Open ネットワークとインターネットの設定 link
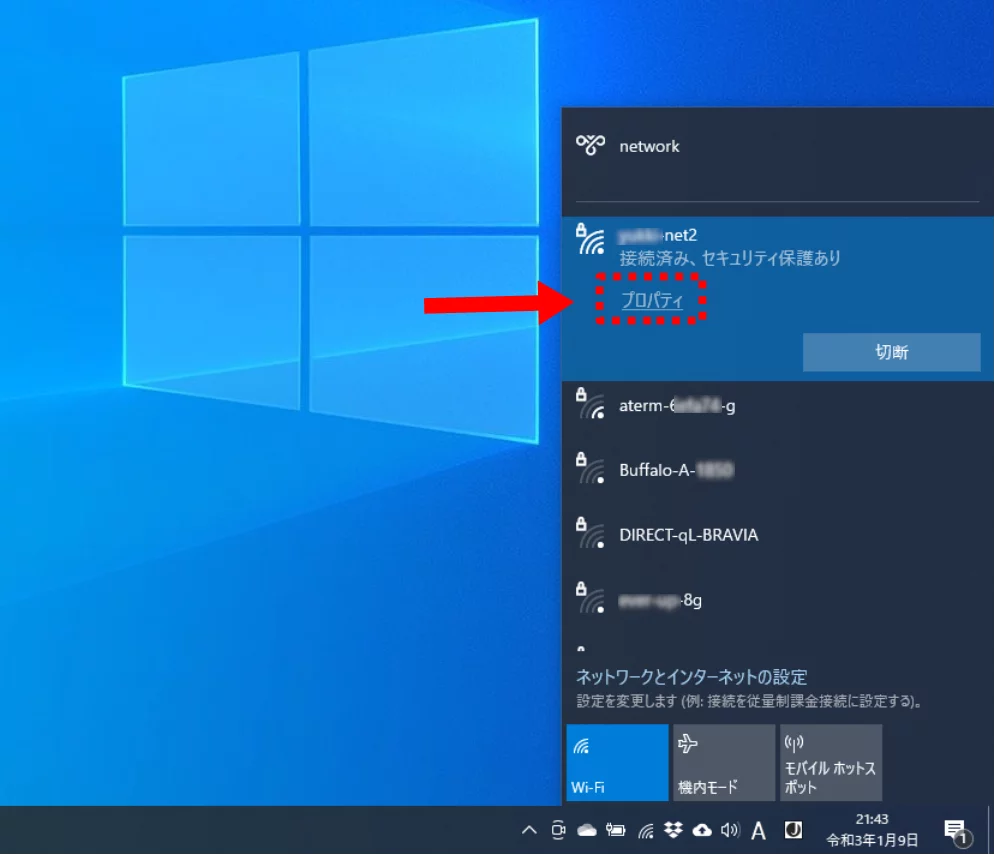The width and height of the screenshot is (996, 855). pos(692,677)
